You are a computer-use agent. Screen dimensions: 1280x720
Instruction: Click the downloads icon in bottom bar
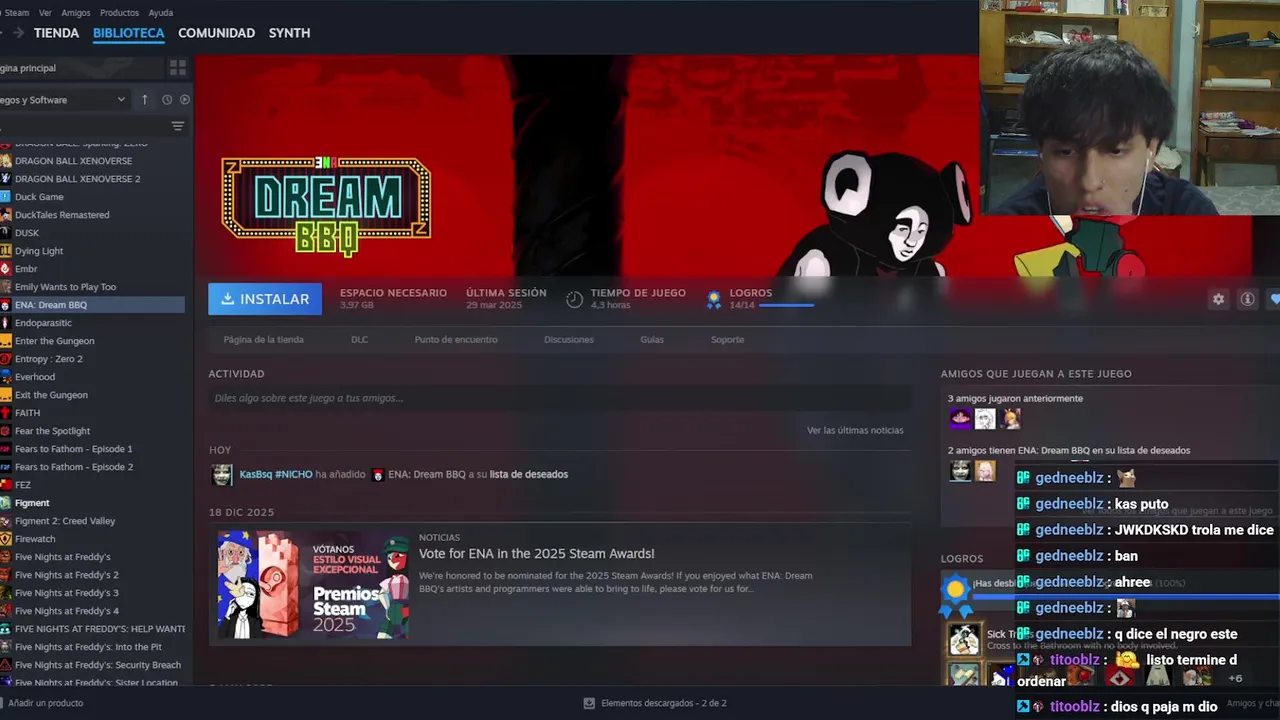[x=589, y=703]
